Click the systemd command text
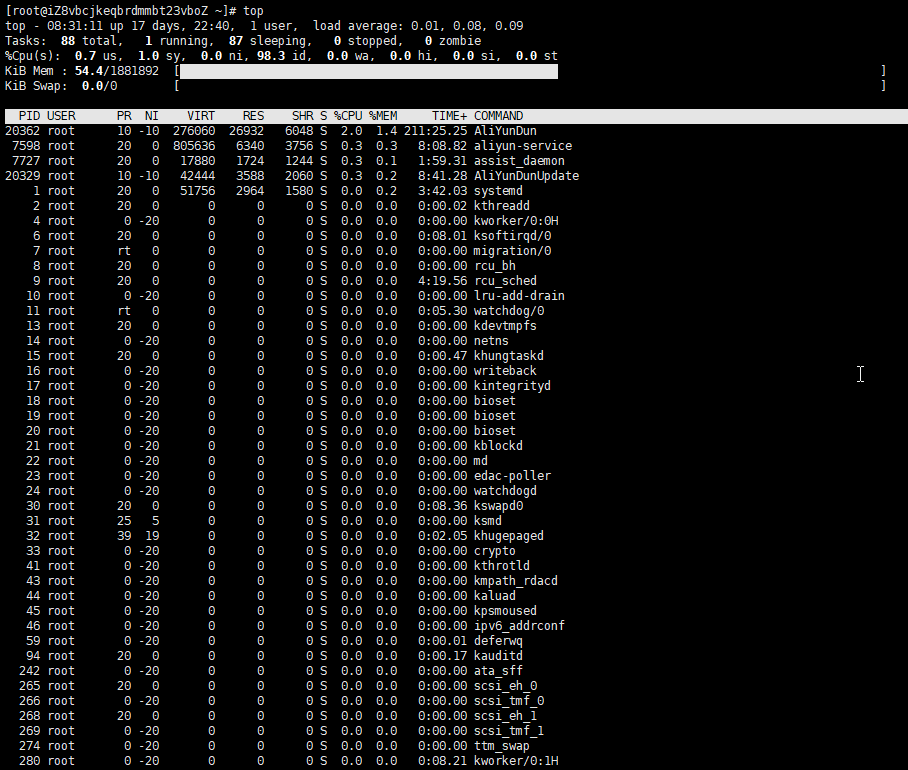The image size is (908, 770). click(x=498, y=191)
